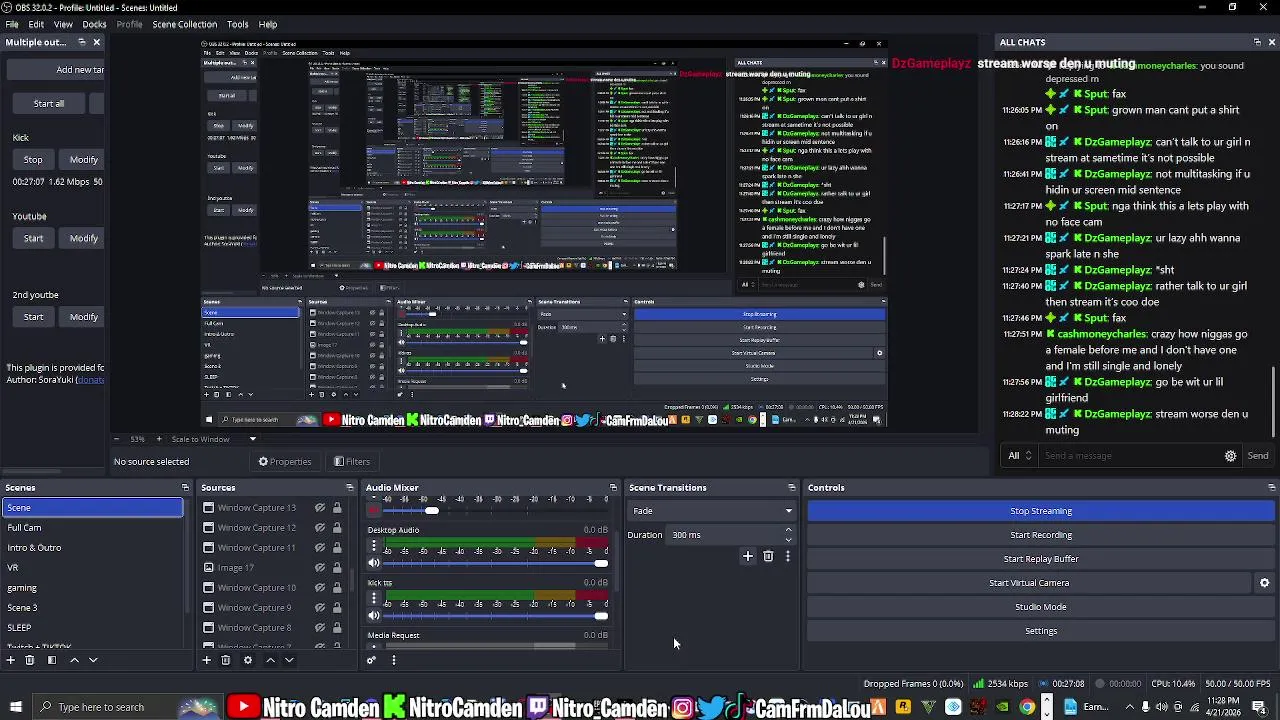Open chat settings gear icon

coord(1230,456)
